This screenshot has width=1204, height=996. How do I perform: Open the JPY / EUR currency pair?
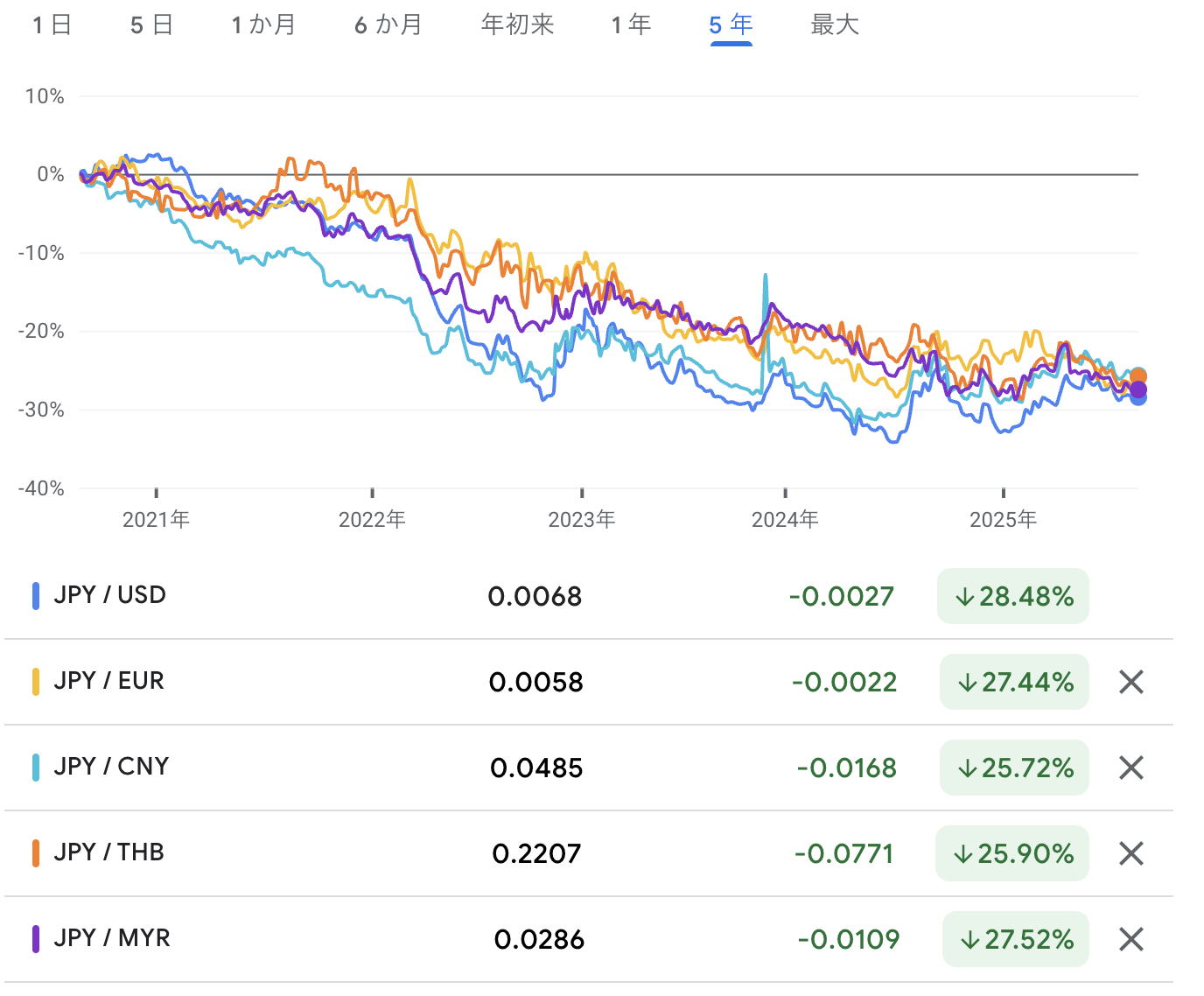pos(109,681)
